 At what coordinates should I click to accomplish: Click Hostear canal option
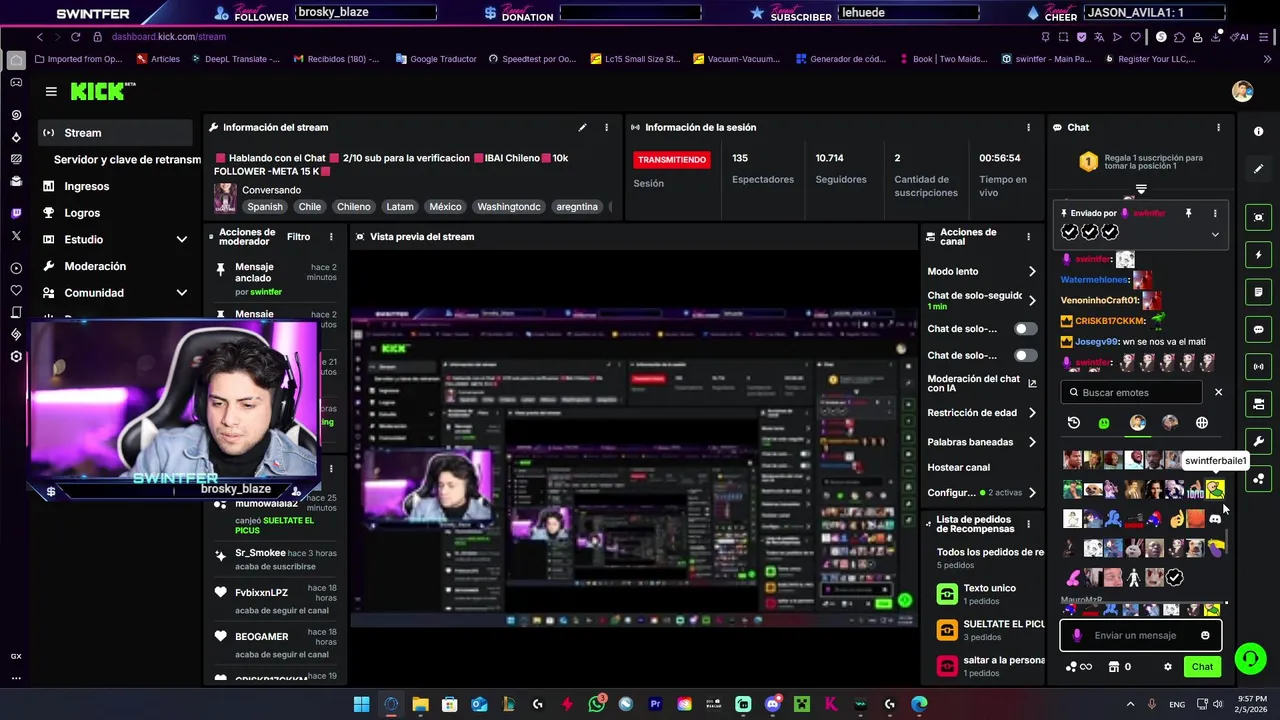pyautogui.click(x=958, y=467)
